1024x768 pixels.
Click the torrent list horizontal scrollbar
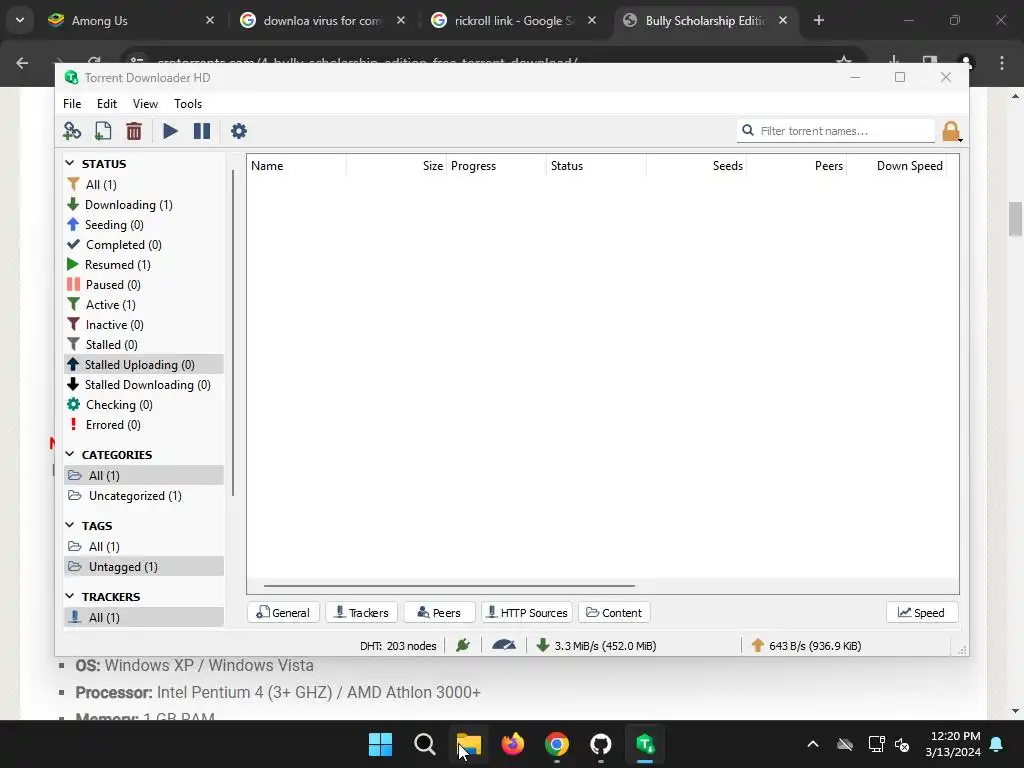coord(449,586)
